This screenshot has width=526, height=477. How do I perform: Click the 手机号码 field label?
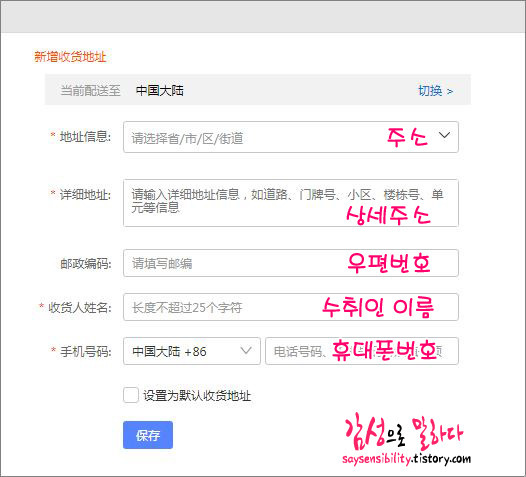(x=86, y=352)
